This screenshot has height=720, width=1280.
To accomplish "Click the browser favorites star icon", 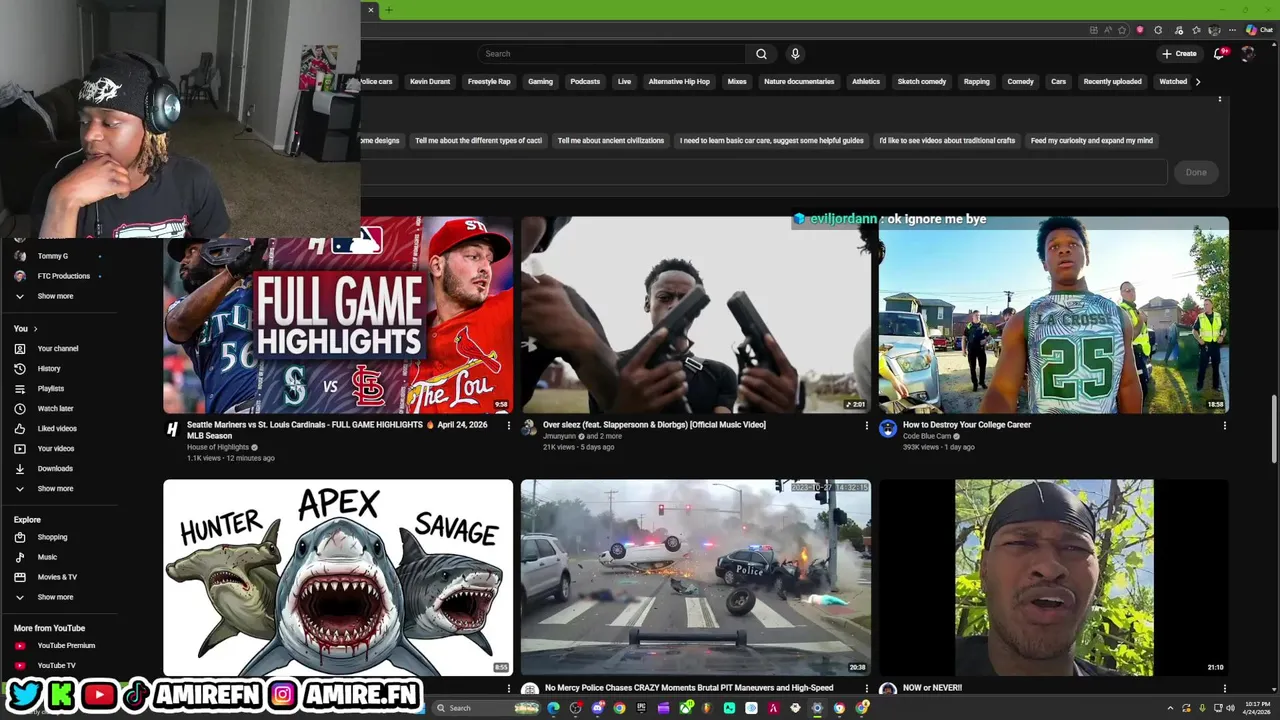I will coord(1122,30).
